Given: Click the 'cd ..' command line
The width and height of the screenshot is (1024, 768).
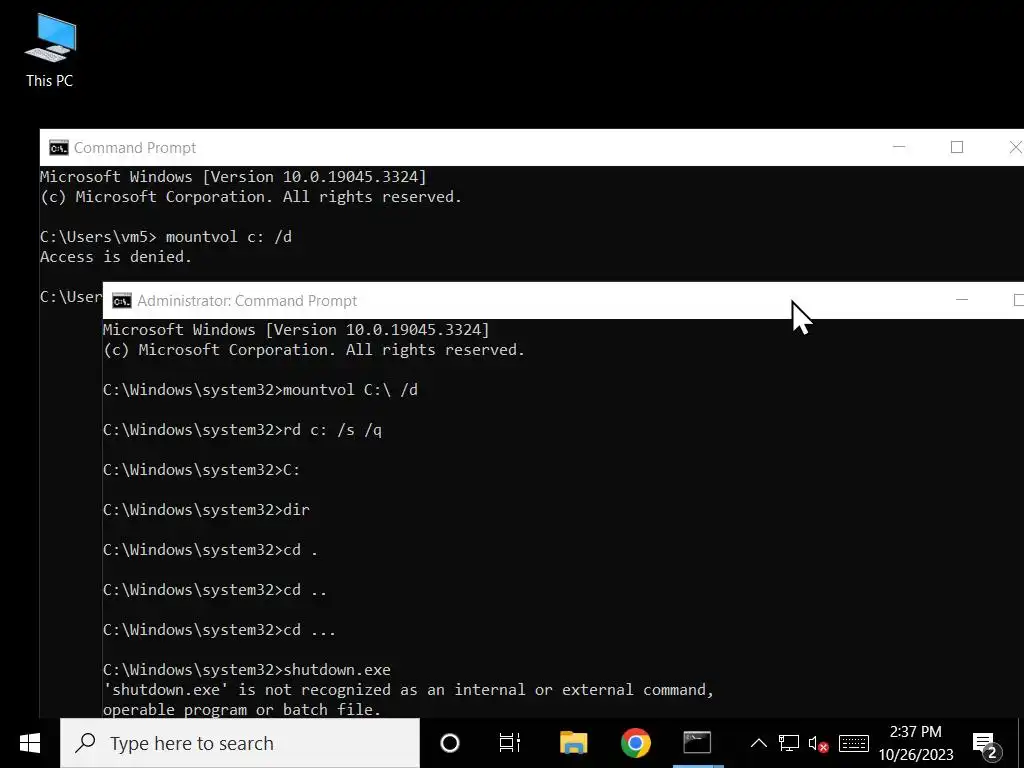Looking at the screenshot, I should 215,590.
